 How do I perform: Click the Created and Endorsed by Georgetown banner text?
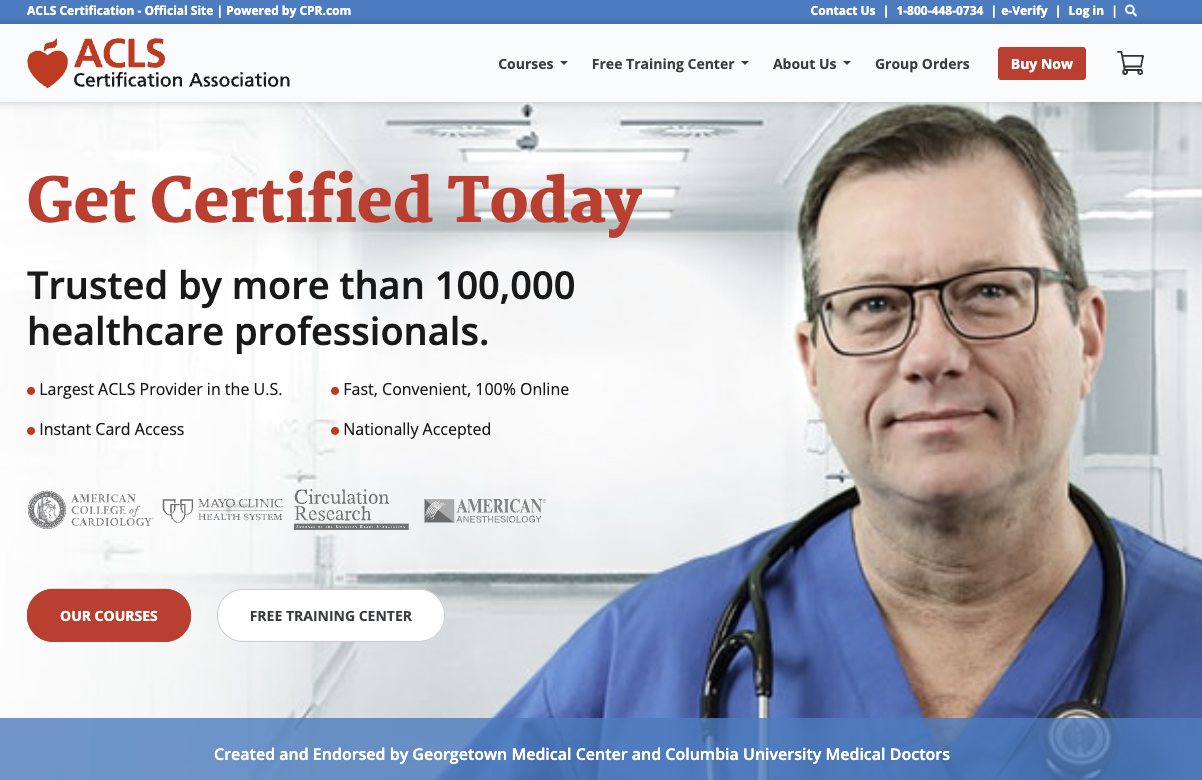[582, 754]
